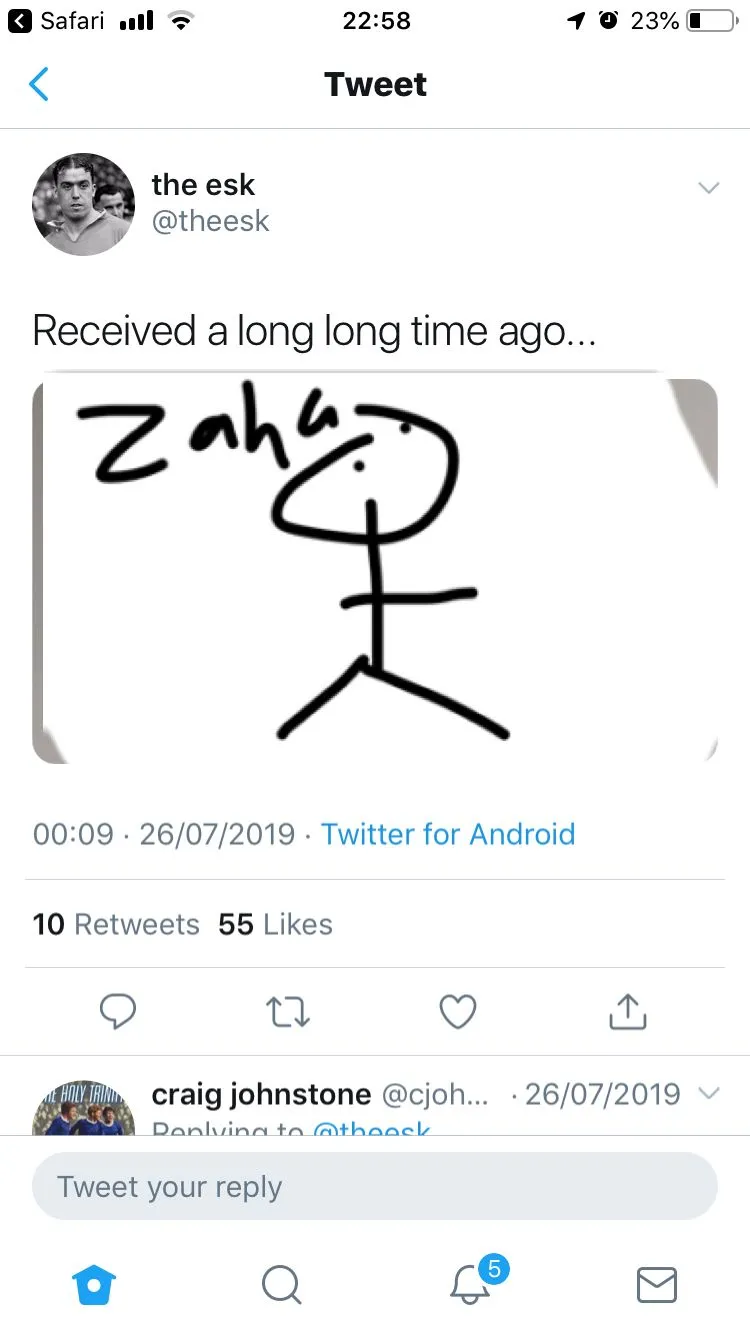The height and width of the screenshot is (1334, 750).
Task: Open the Messages envelope tab
Action: pyautogui.click(x=657, y=1285)
